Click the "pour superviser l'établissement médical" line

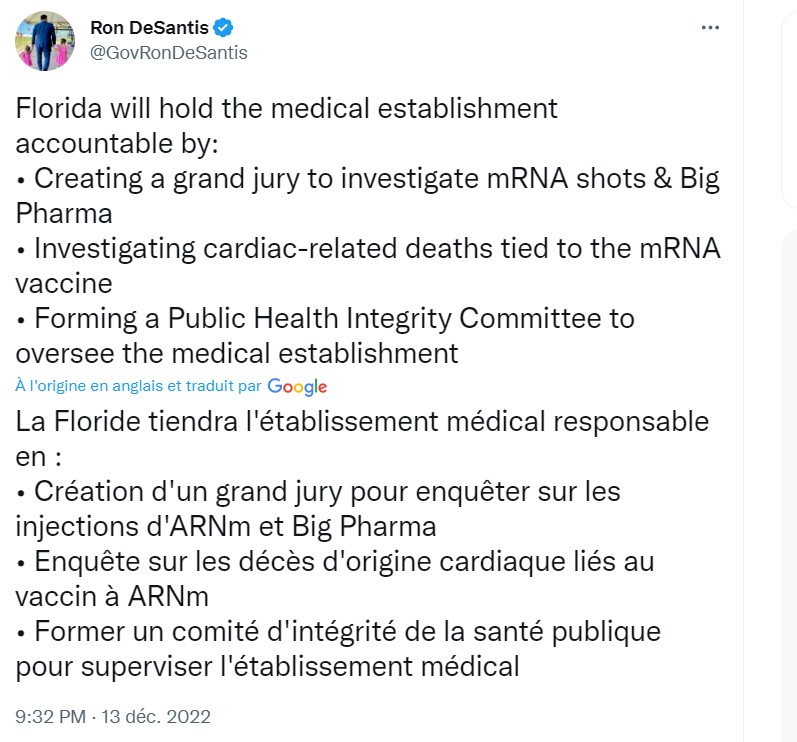(268, 665)
